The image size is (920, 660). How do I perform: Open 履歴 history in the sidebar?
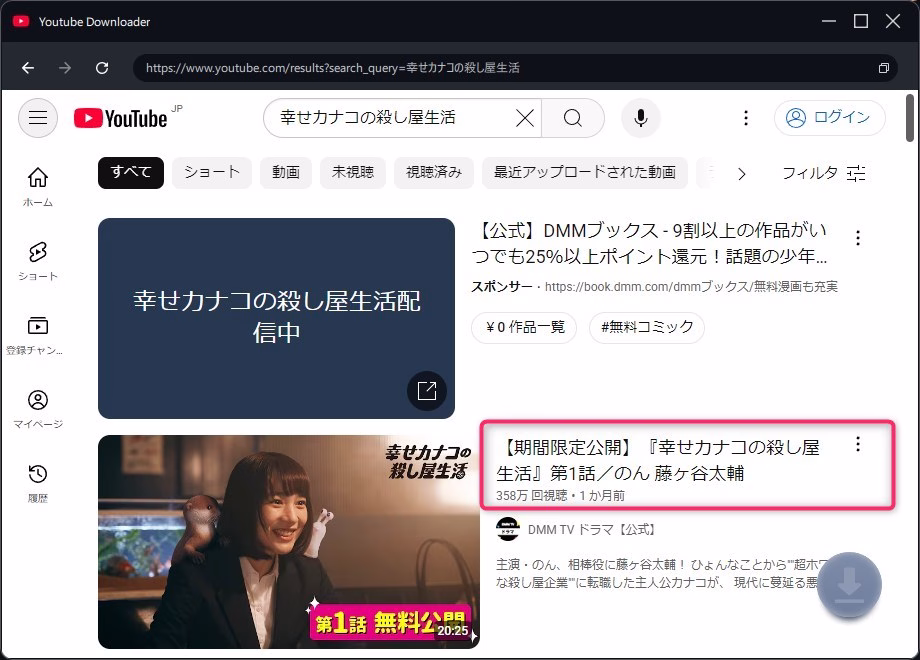click(x=38, y=483)
